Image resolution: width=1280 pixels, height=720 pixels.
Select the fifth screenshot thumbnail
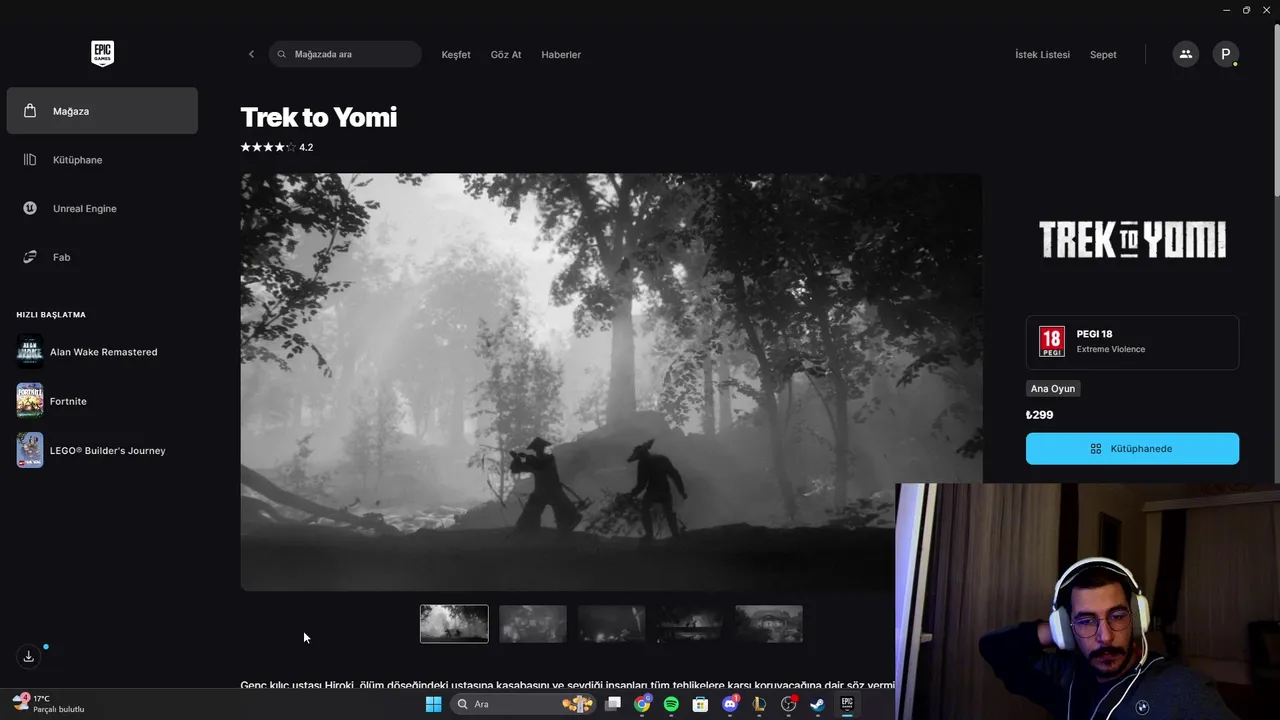coord(769,624)
